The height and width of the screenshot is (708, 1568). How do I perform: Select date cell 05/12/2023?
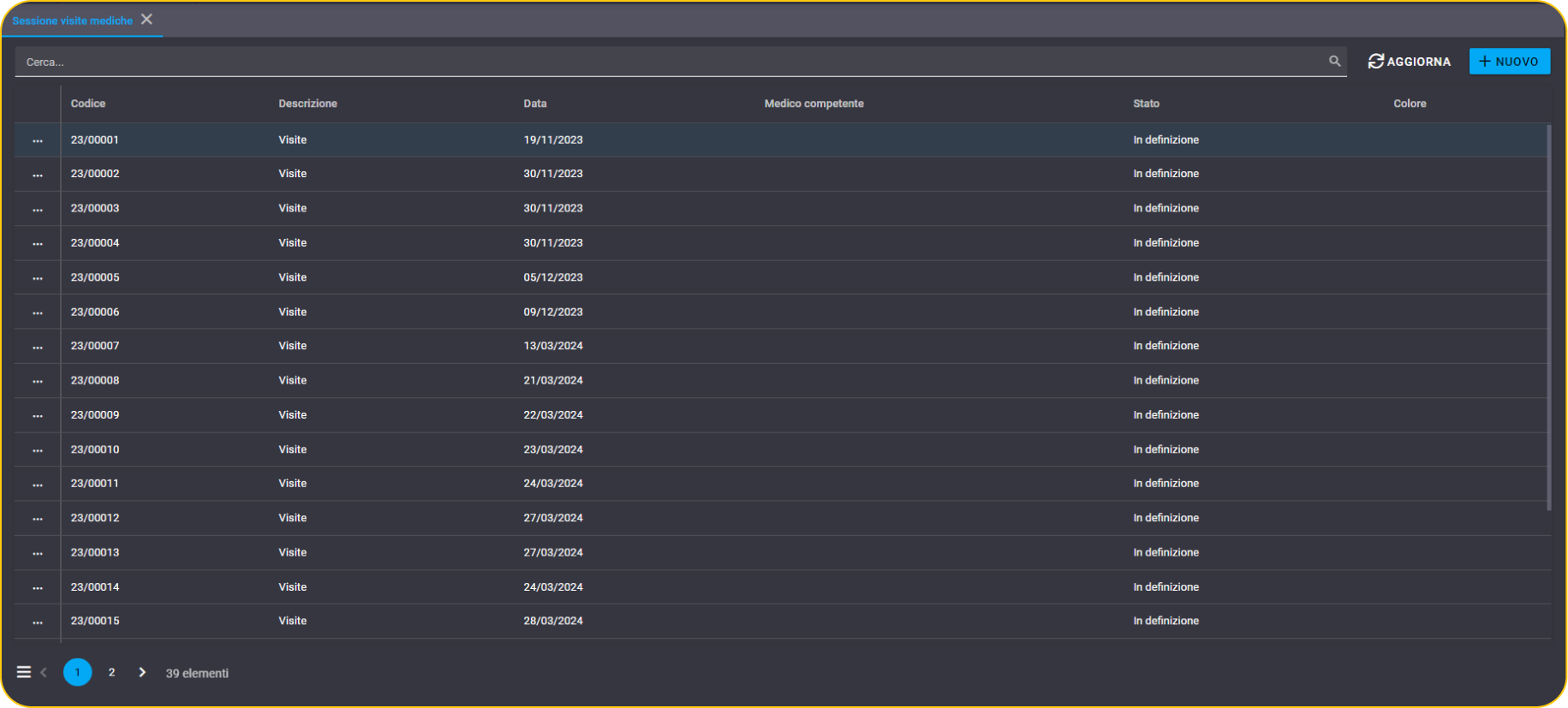pyautogui.click(x=553, y=277)
